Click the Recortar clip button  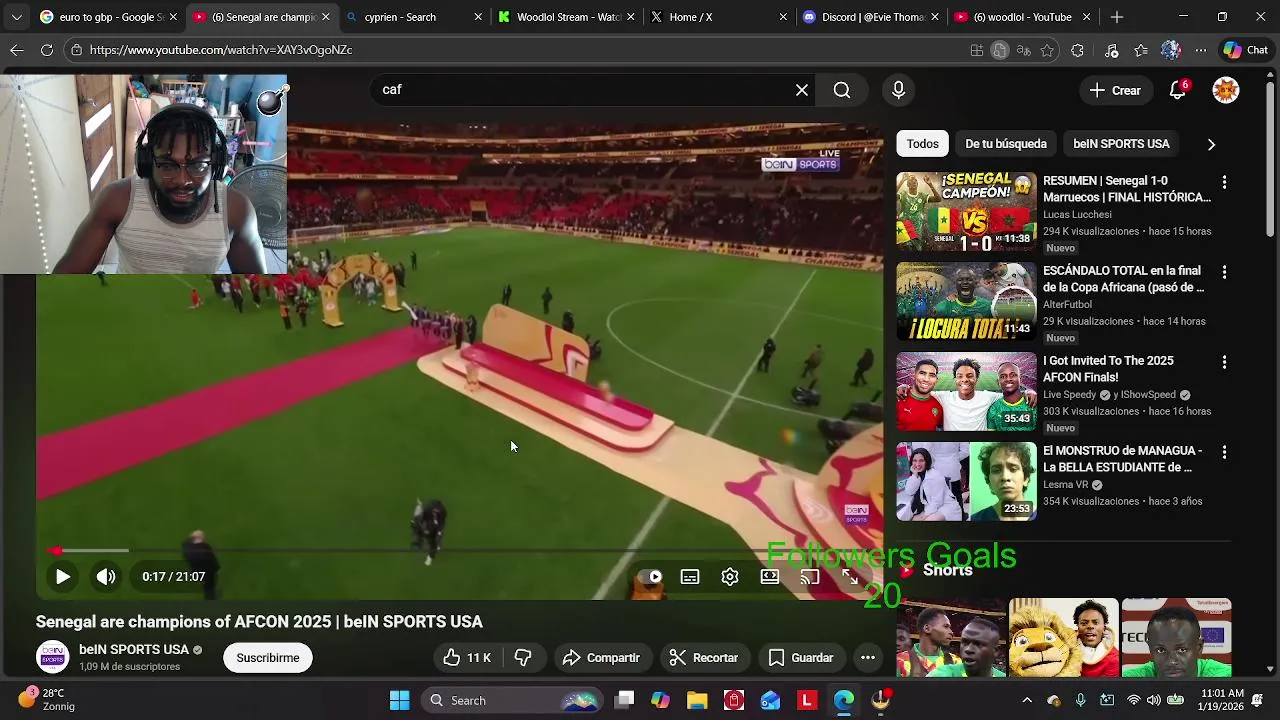704,658
